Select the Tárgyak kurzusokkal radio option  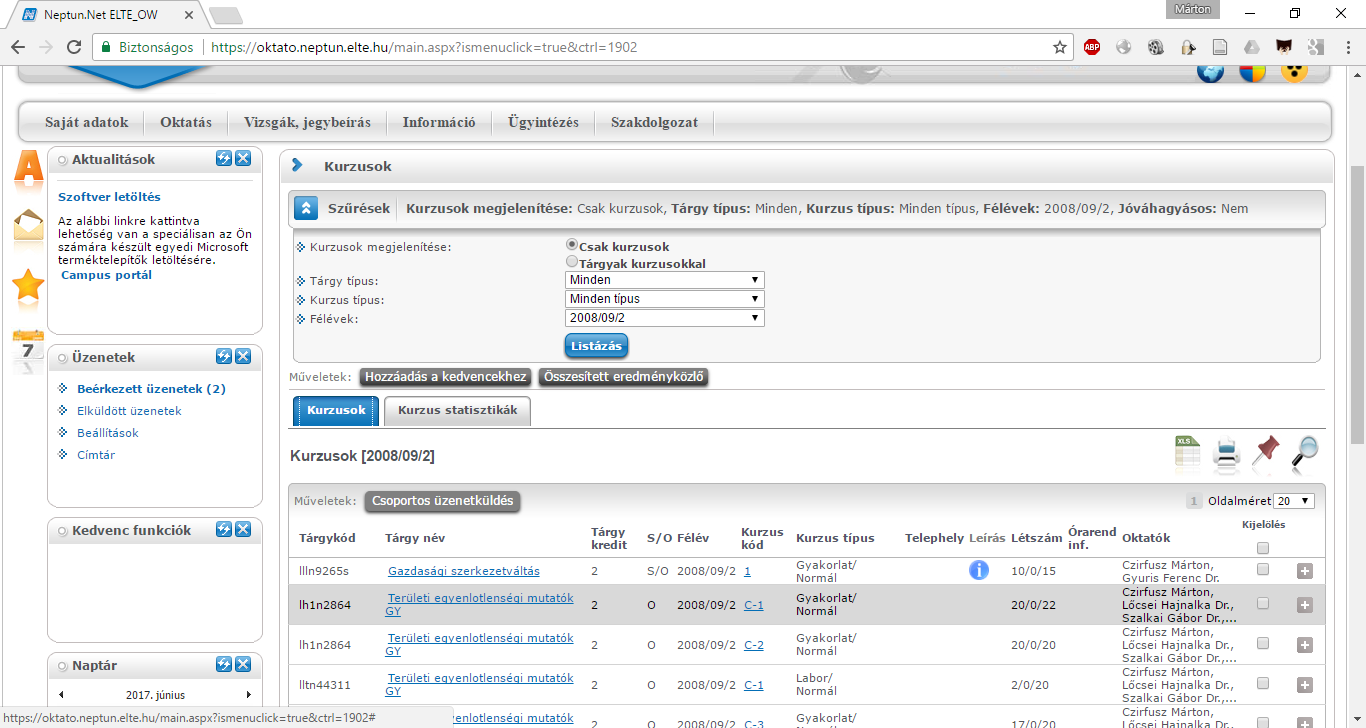(572, 262)
